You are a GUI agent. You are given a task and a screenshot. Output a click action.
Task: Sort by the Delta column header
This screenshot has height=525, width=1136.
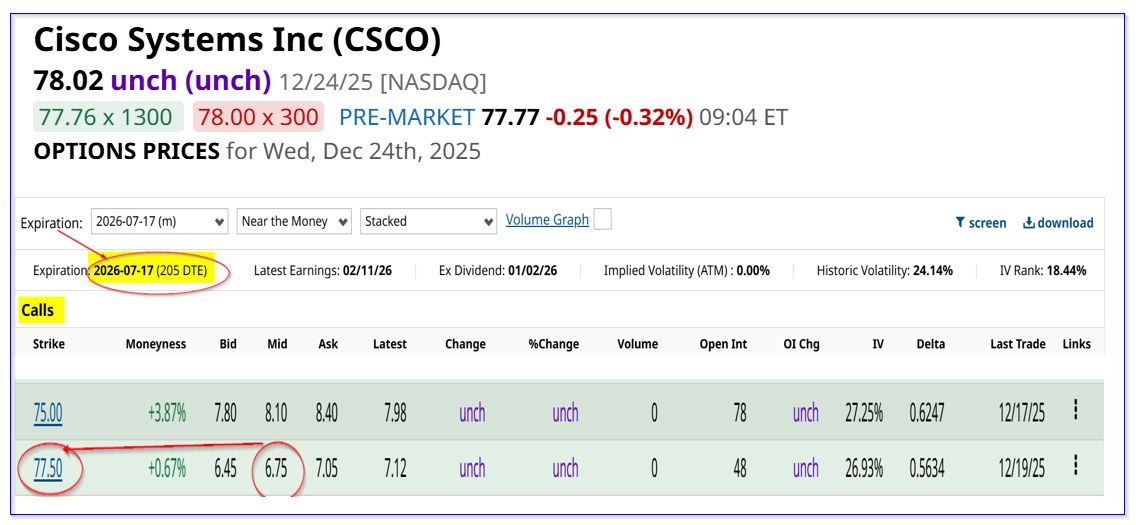point(930,344)
